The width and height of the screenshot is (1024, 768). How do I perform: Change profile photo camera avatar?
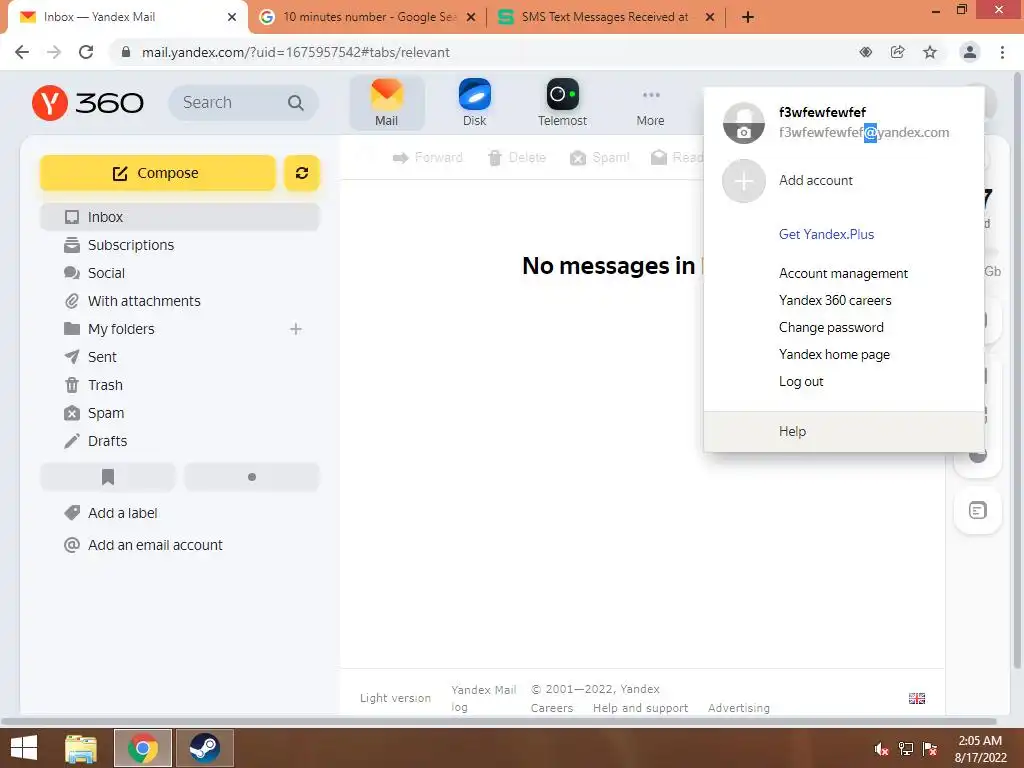pos(743,123)
